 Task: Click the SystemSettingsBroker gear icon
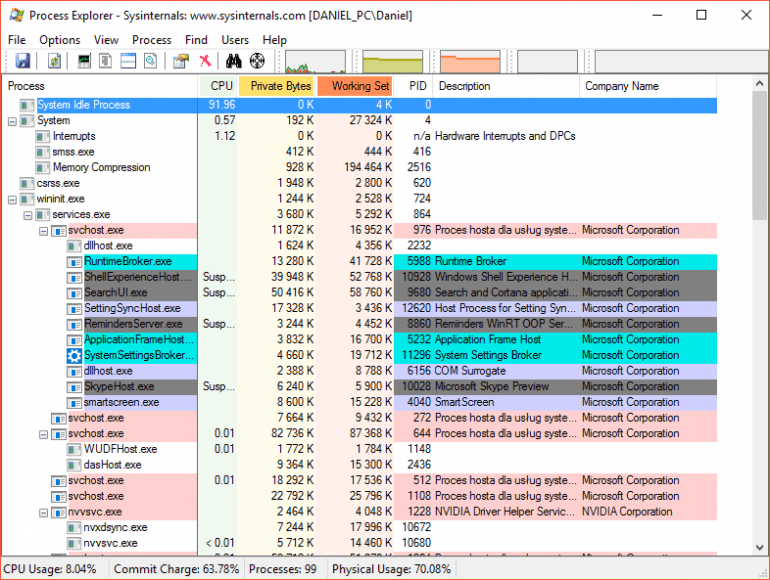(x=74, y=355)
